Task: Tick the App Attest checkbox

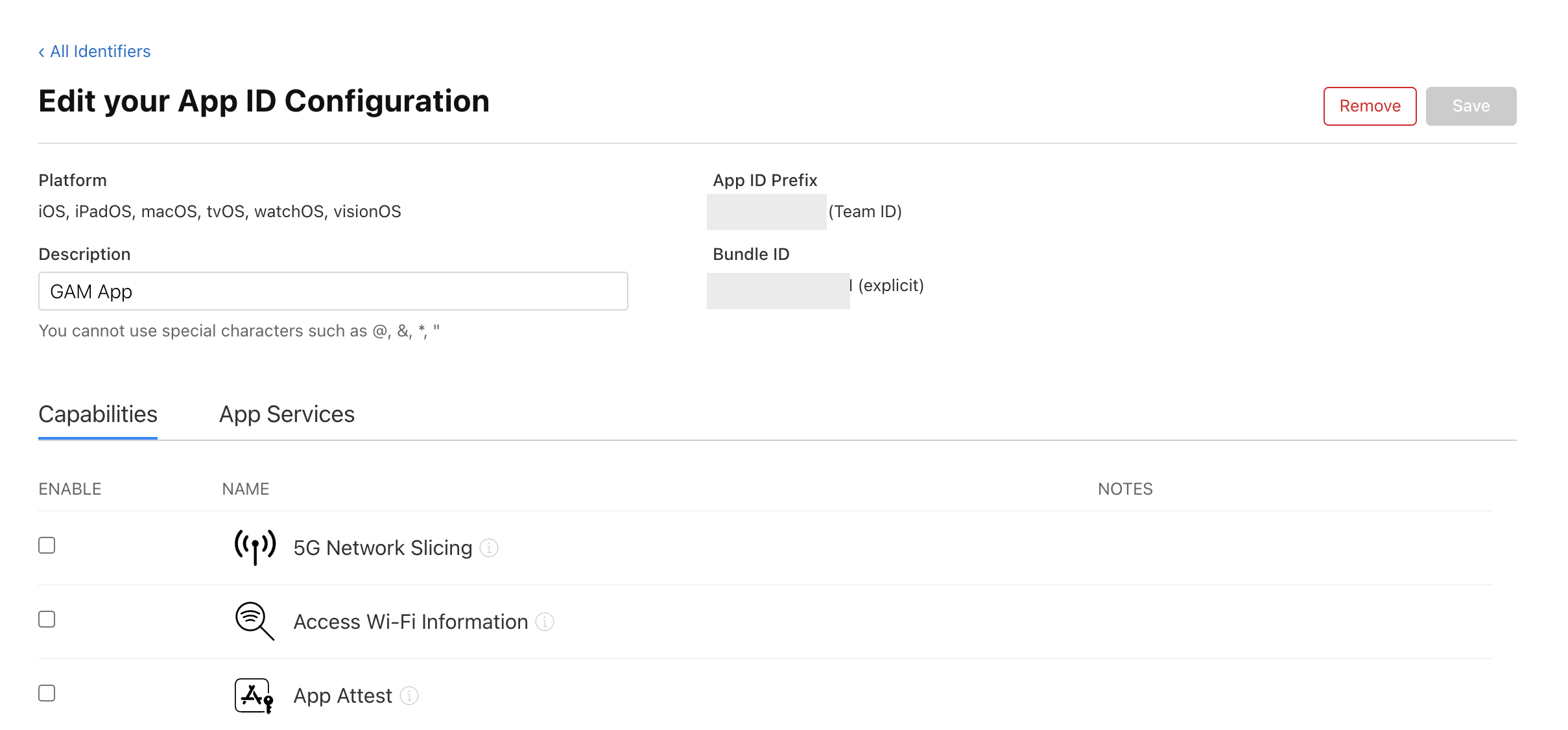Action: click(x=47, y=693)
